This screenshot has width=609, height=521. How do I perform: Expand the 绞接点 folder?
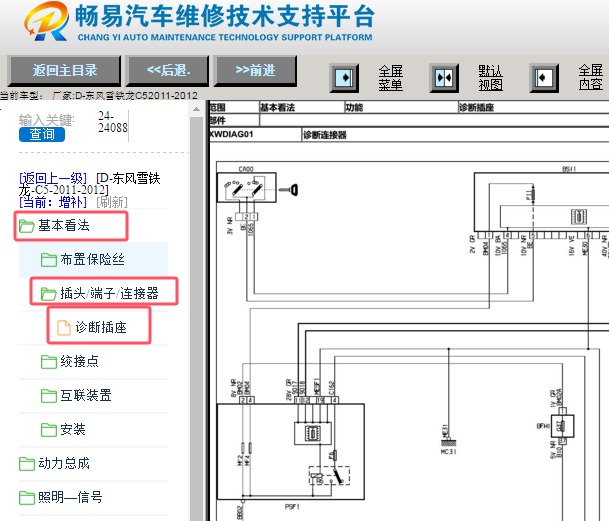[x=79, y=361]
